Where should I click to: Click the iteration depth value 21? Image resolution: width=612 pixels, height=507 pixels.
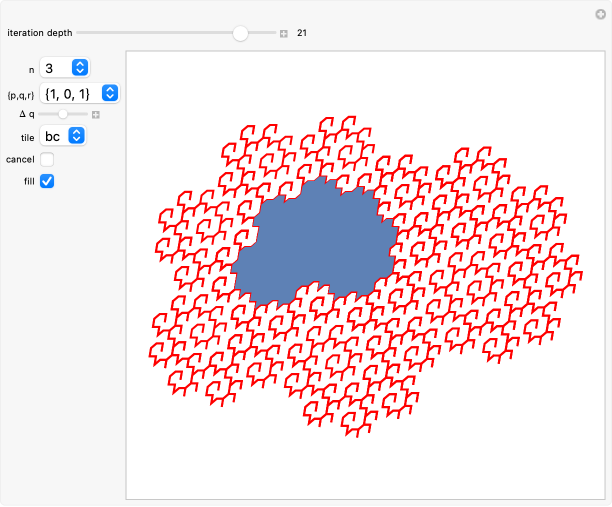pos(301,33)
